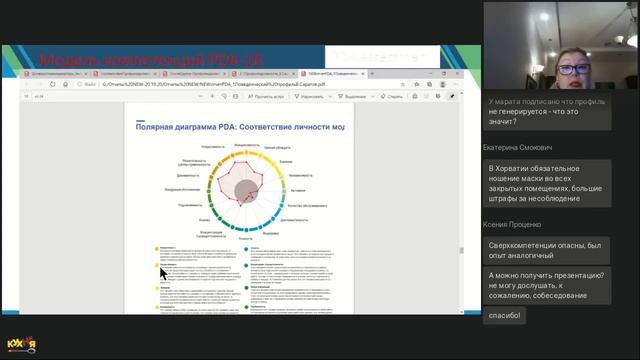Click the chart label Независимость
Viewport: 640px width, 360px height.
[300, 176]
